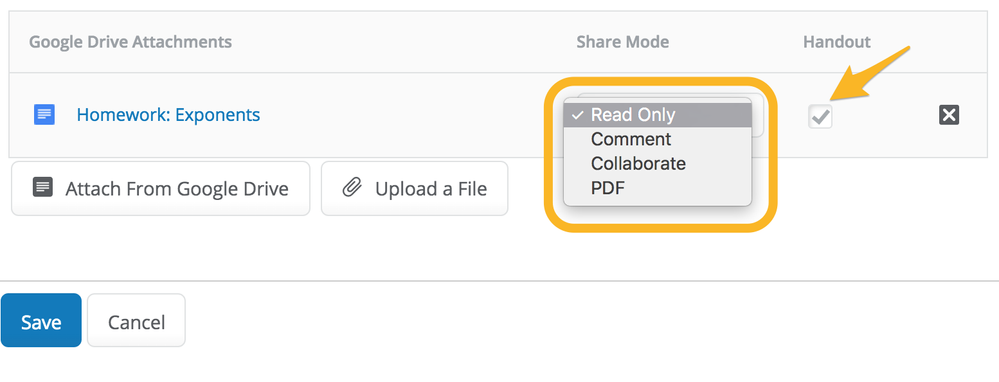Click the Share Mode column header
Viewport: 999px width, 382px height.
pyautogui.click(x=622, y=42)
